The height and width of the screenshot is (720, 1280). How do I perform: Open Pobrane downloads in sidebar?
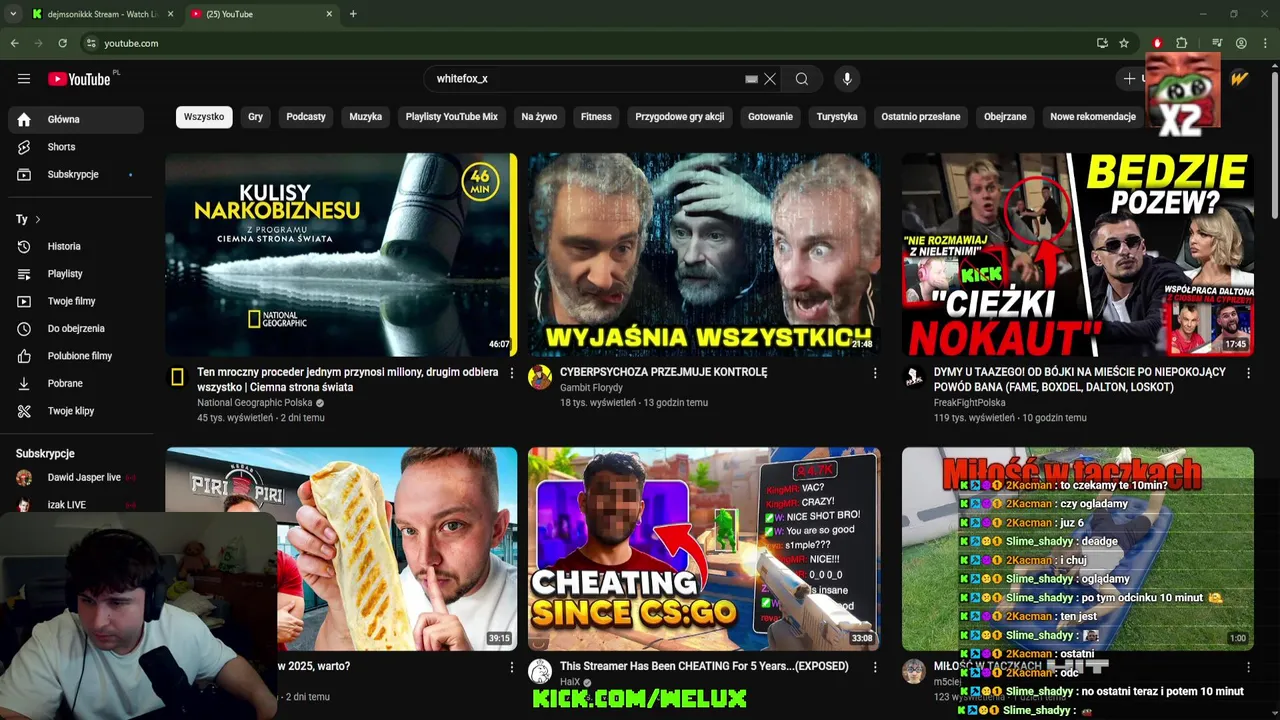click(x=76, y=383)
